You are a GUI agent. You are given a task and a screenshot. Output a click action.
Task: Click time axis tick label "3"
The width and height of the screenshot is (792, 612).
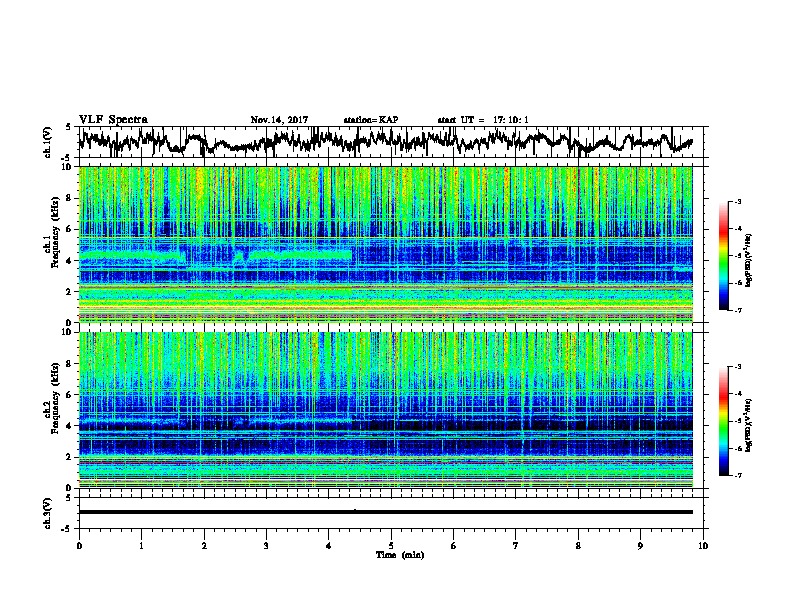click(x=267, y=546)
